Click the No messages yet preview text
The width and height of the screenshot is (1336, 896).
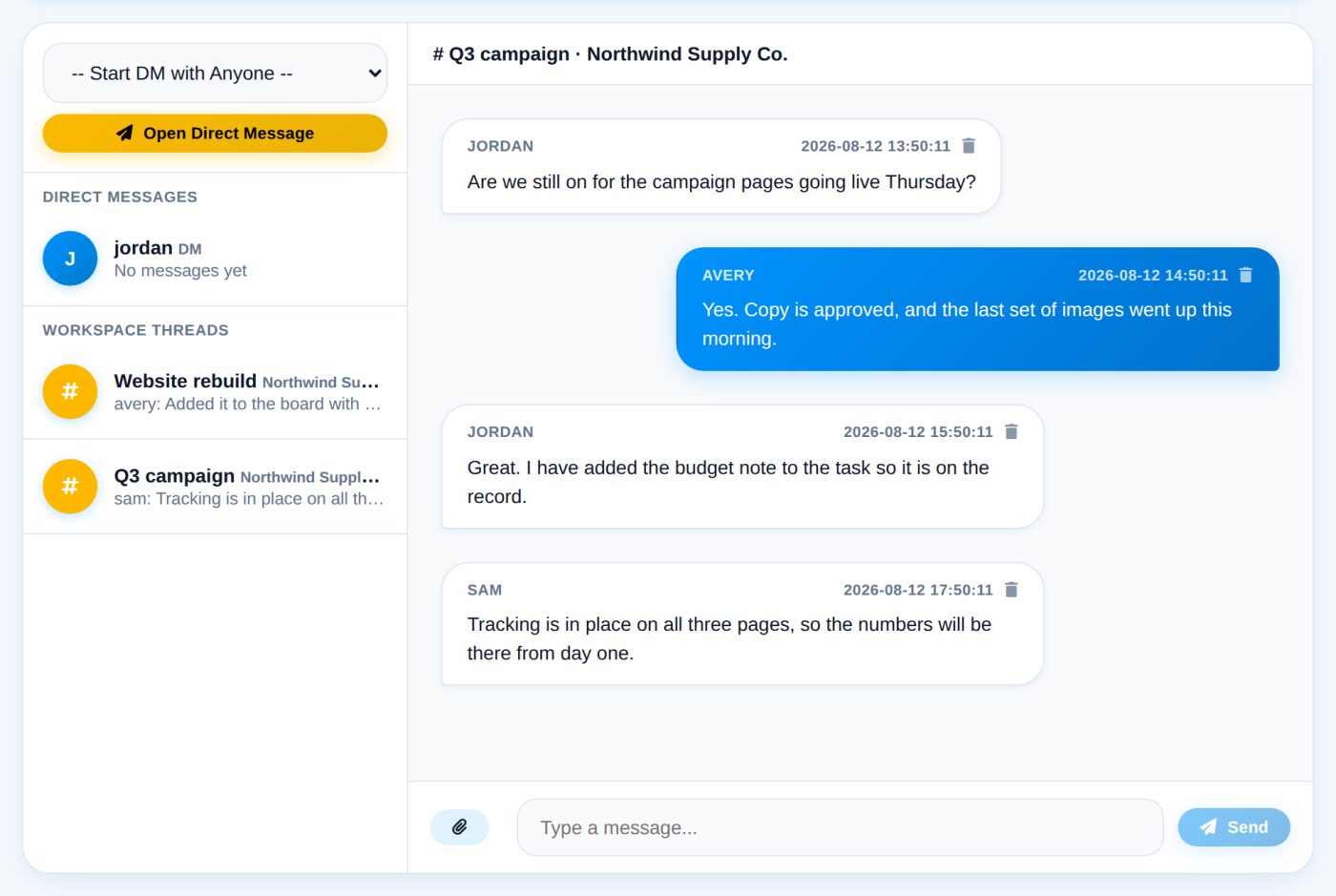point(180,271)
